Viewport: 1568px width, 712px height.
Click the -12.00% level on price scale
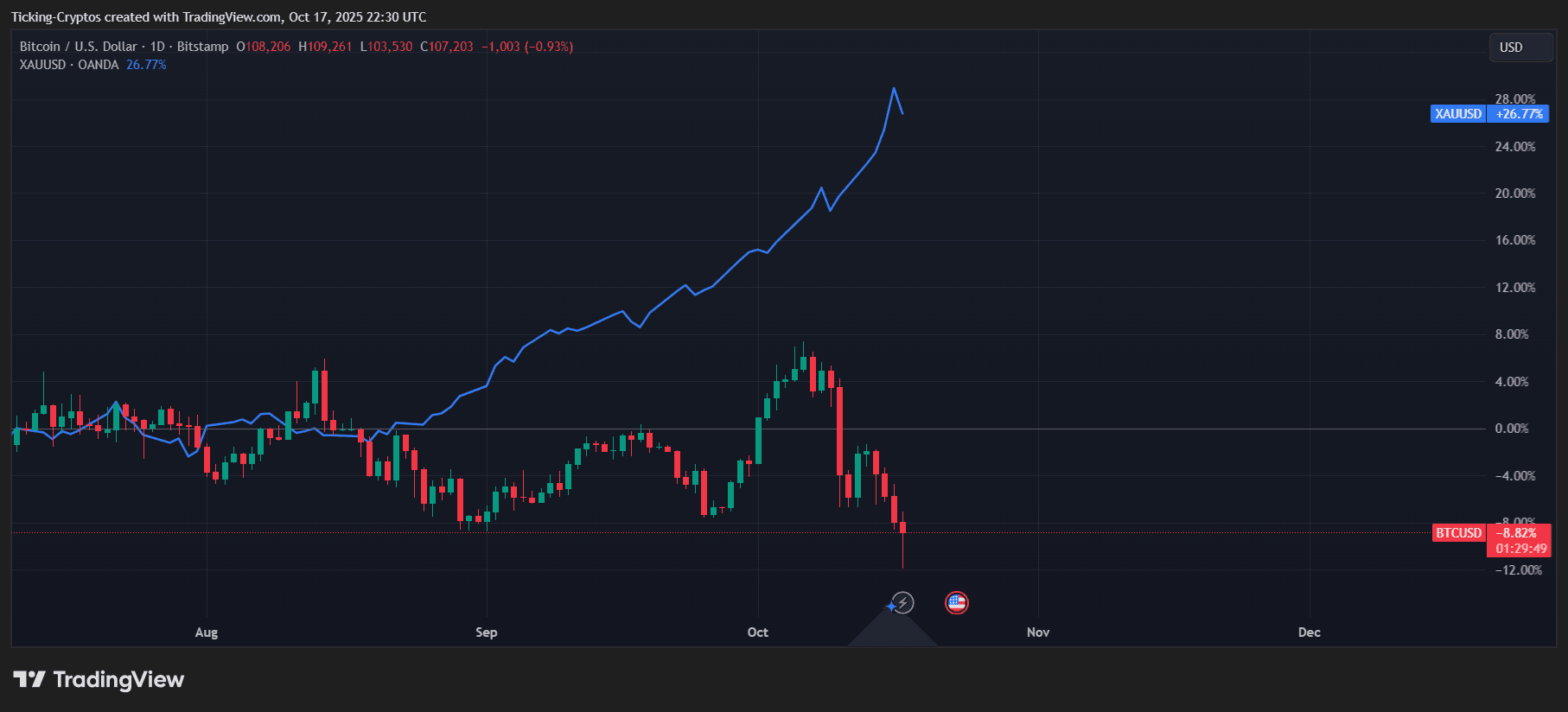tap(1518, 570)
